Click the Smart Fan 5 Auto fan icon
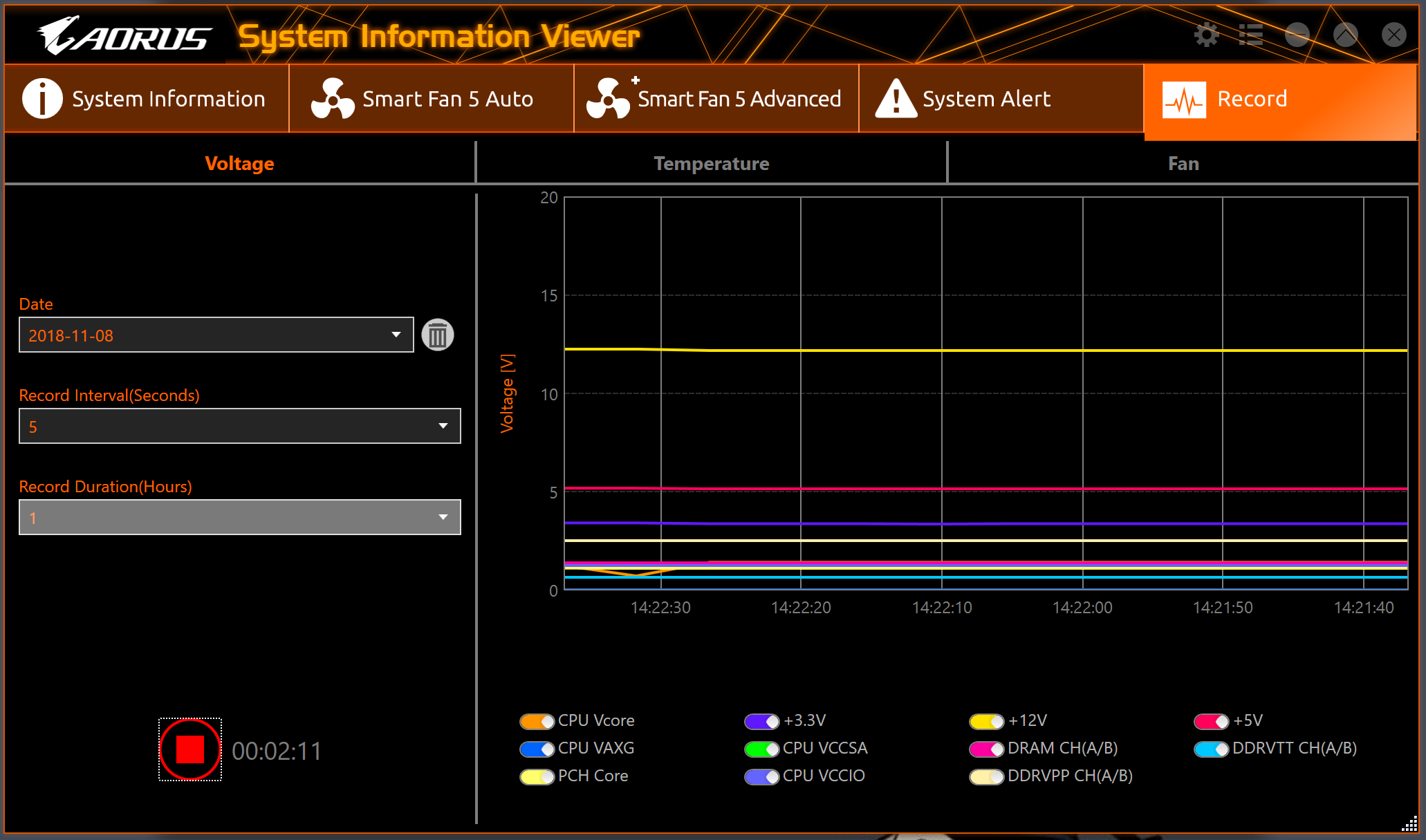The image size is (1426, 840). click(x=333, y=99)
